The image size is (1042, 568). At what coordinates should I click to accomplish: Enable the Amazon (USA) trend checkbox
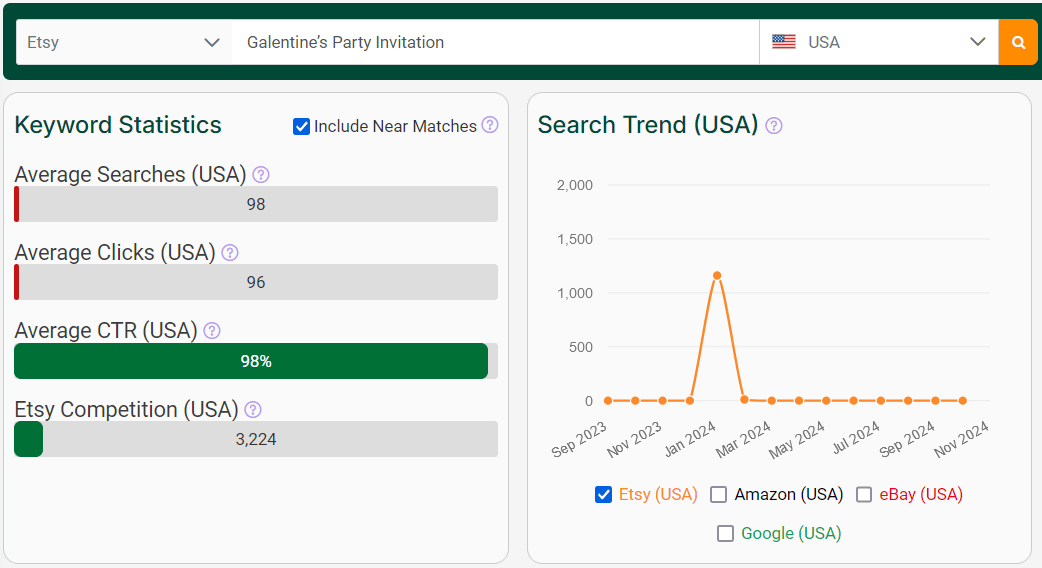tap(718, 494)
